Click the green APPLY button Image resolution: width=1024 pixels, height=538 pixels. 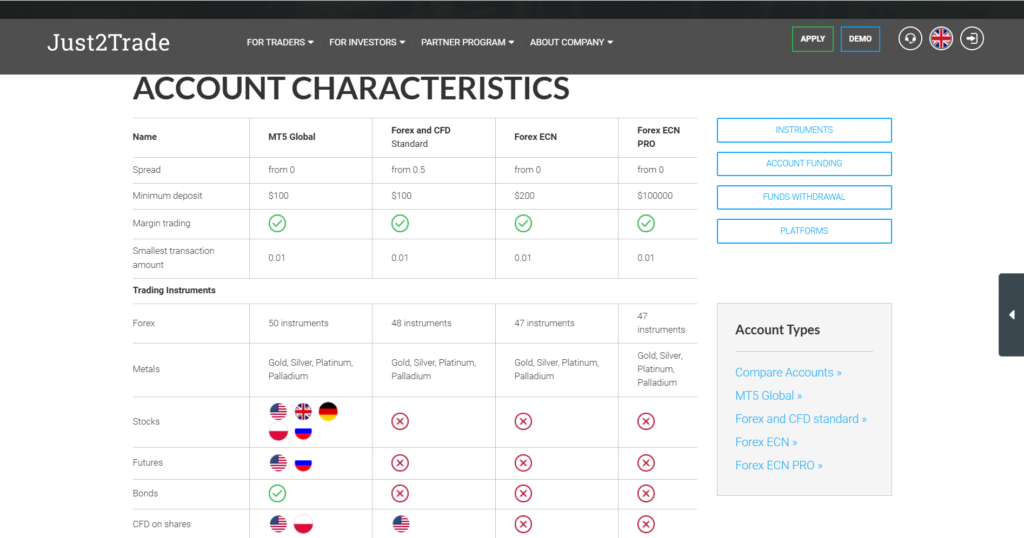812,39
